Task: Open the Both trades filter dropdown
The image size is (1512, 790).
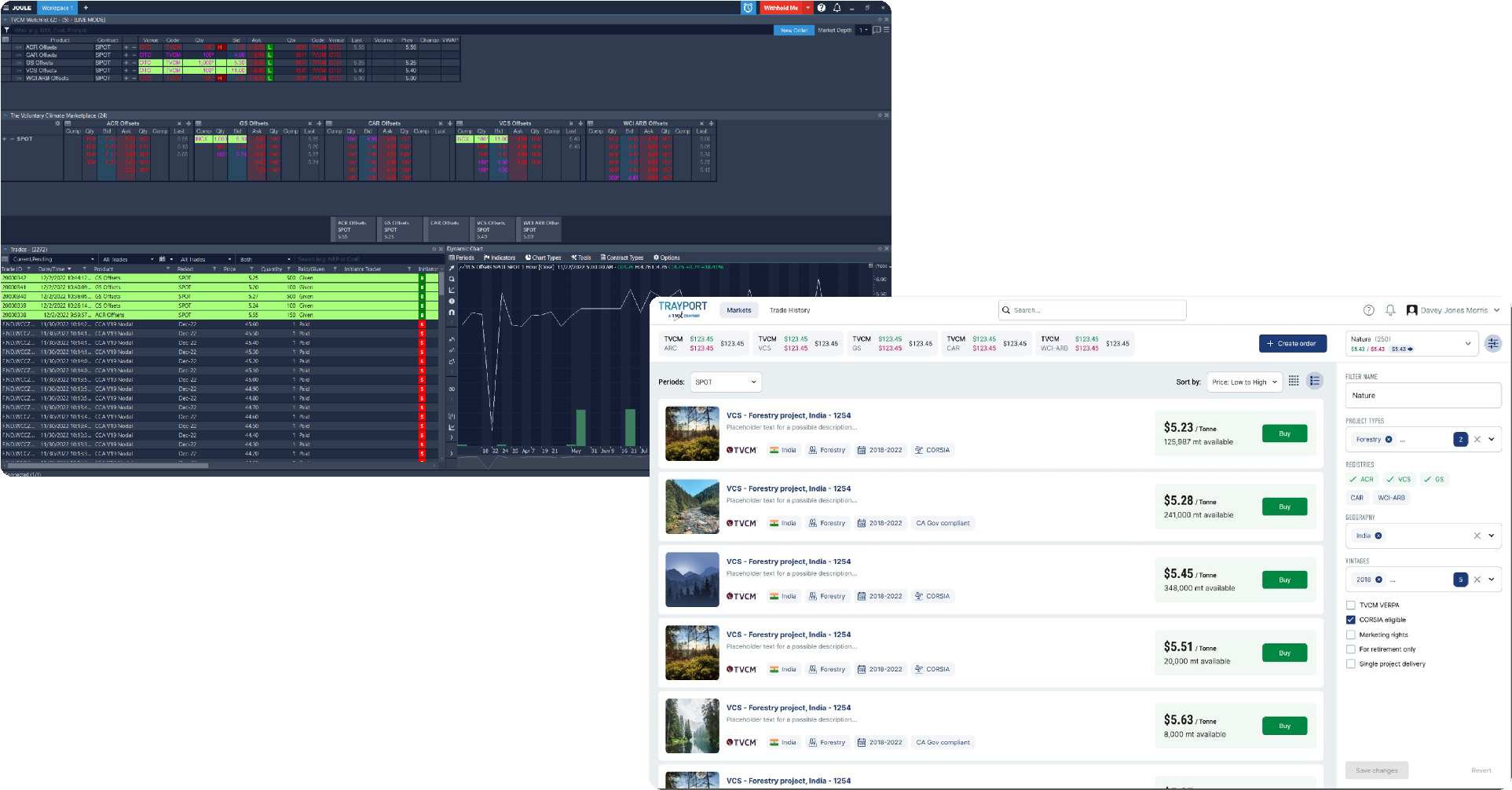Action: pyautogui.click(x=265, y=259)
